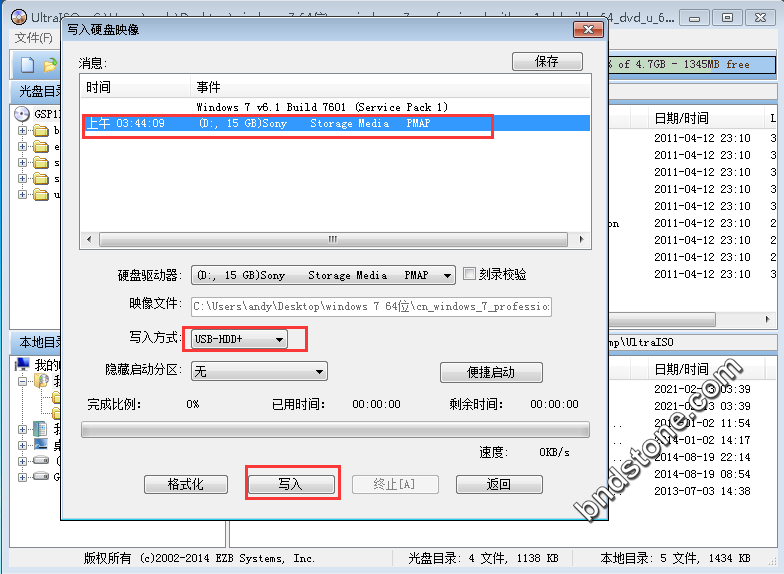Click the disc size bar showing 1345MB free
This screenshot has width=784, height=574.
point(692,64)
